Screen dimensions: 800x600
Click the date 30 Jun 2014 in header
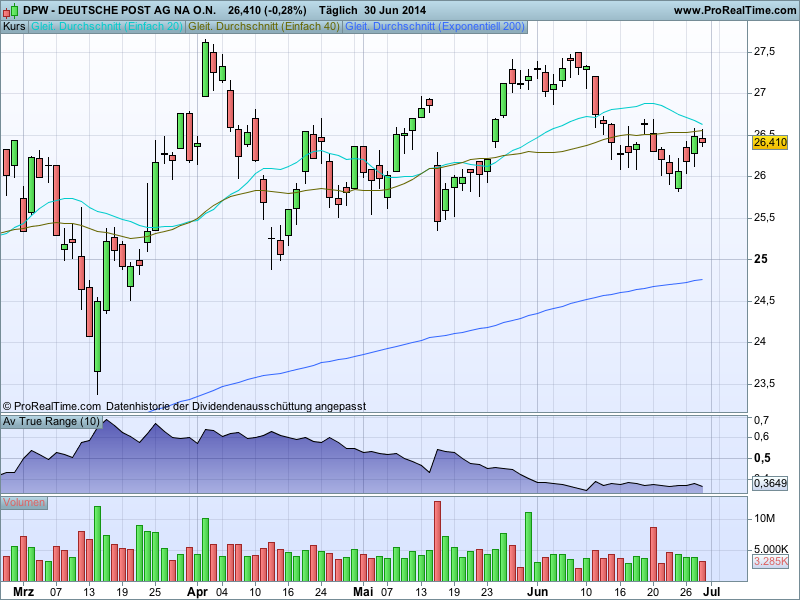[395, 10]
